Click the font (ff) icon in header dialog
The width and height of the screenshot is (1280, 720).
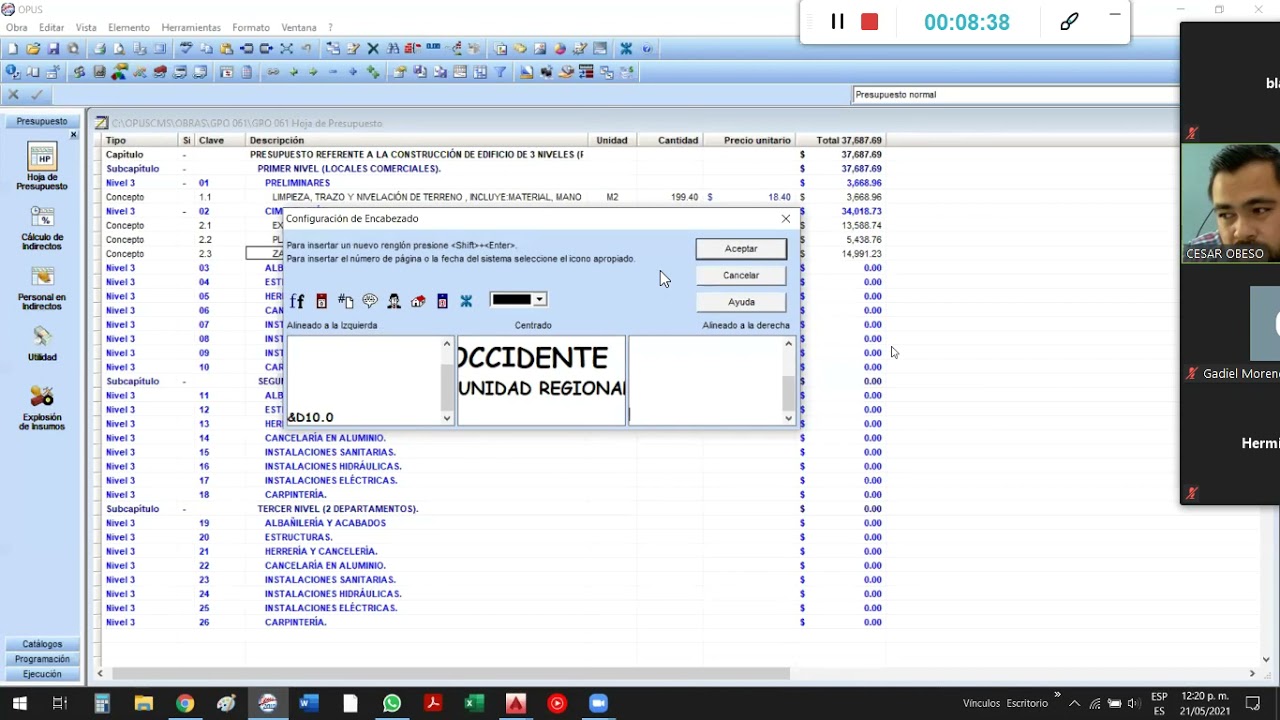coord(297,301)
